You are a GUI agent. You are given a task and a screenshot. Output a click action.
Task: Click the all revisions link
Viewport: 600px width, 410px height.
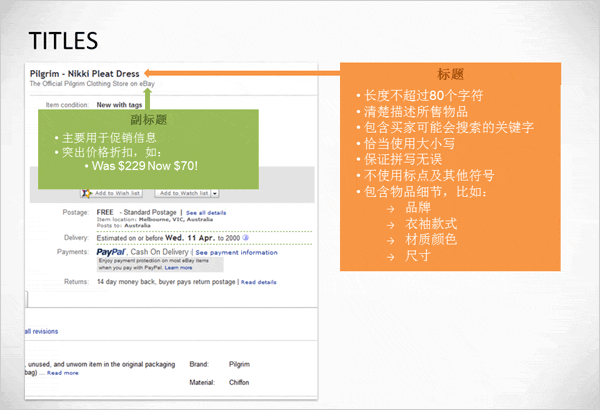41,332
